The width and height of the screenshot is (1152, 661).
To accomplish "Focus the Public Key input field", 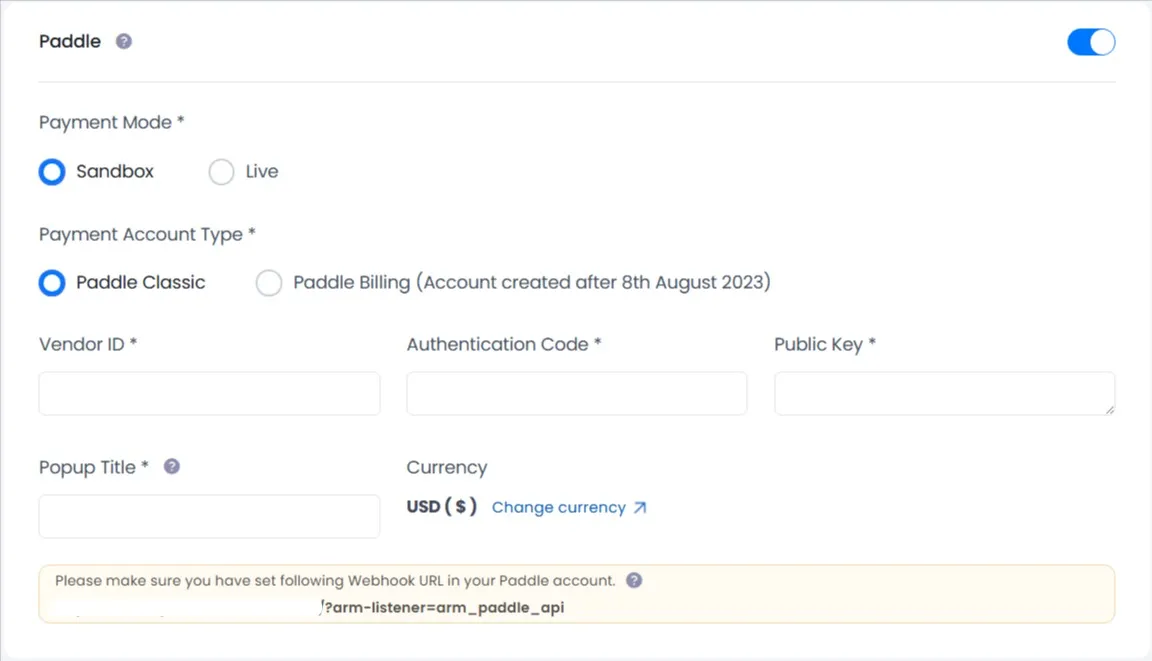I will point(944,393).
